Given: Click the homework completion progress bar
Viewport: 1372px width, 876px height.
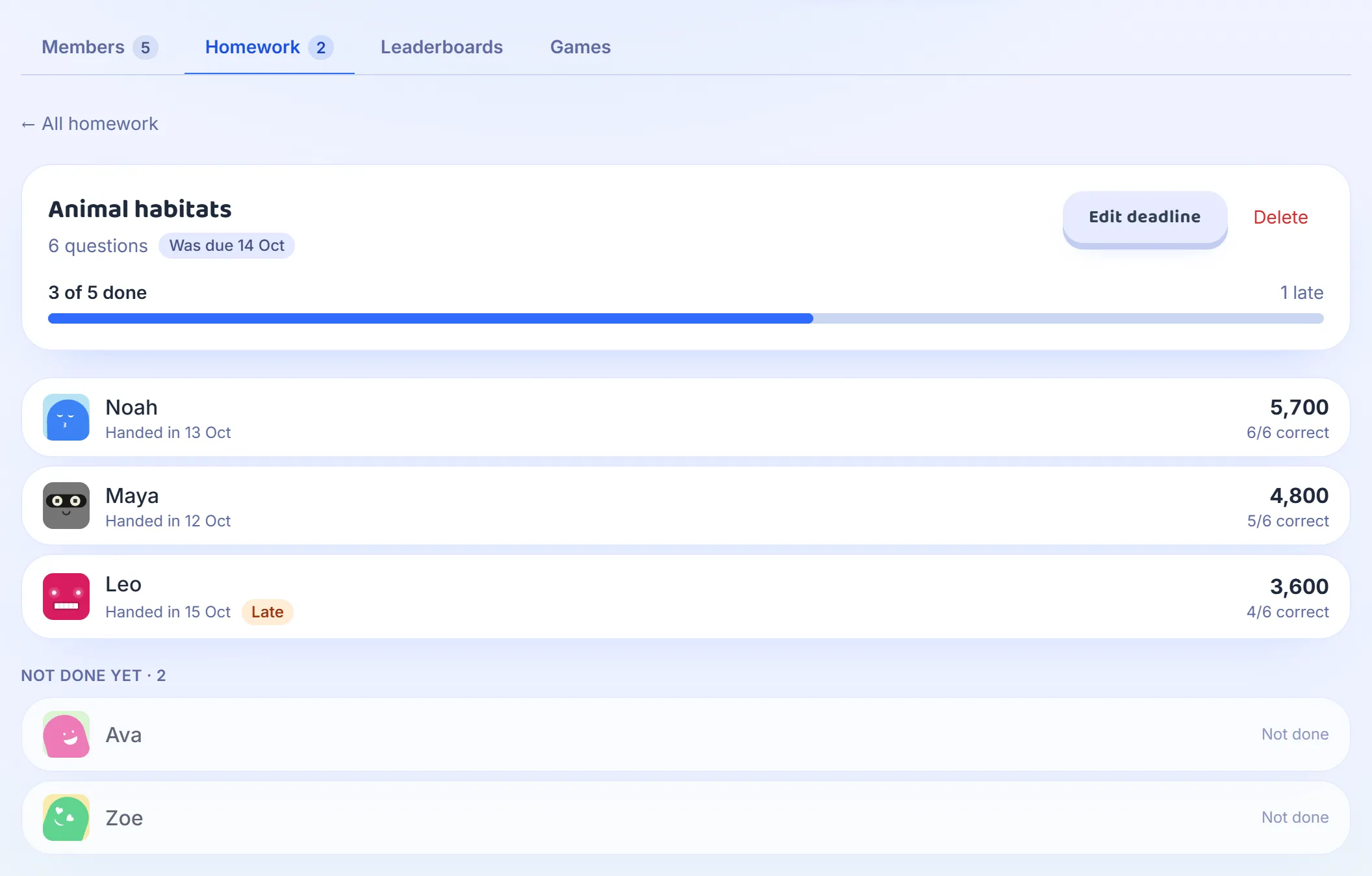Looking at the screenshot, I should (x=686, y=318).
